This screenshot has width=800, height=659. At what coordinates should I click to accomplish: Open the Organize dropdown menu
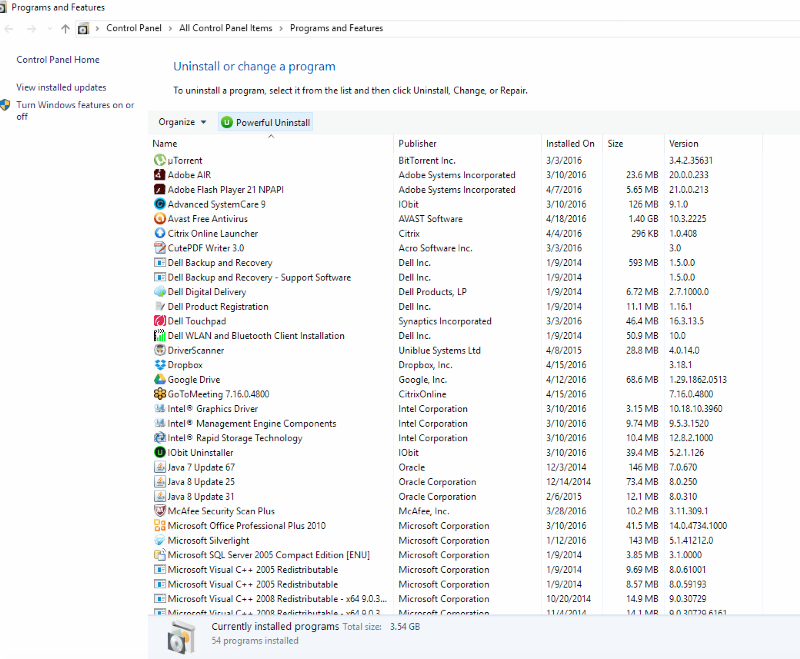(x=181, y=122)
